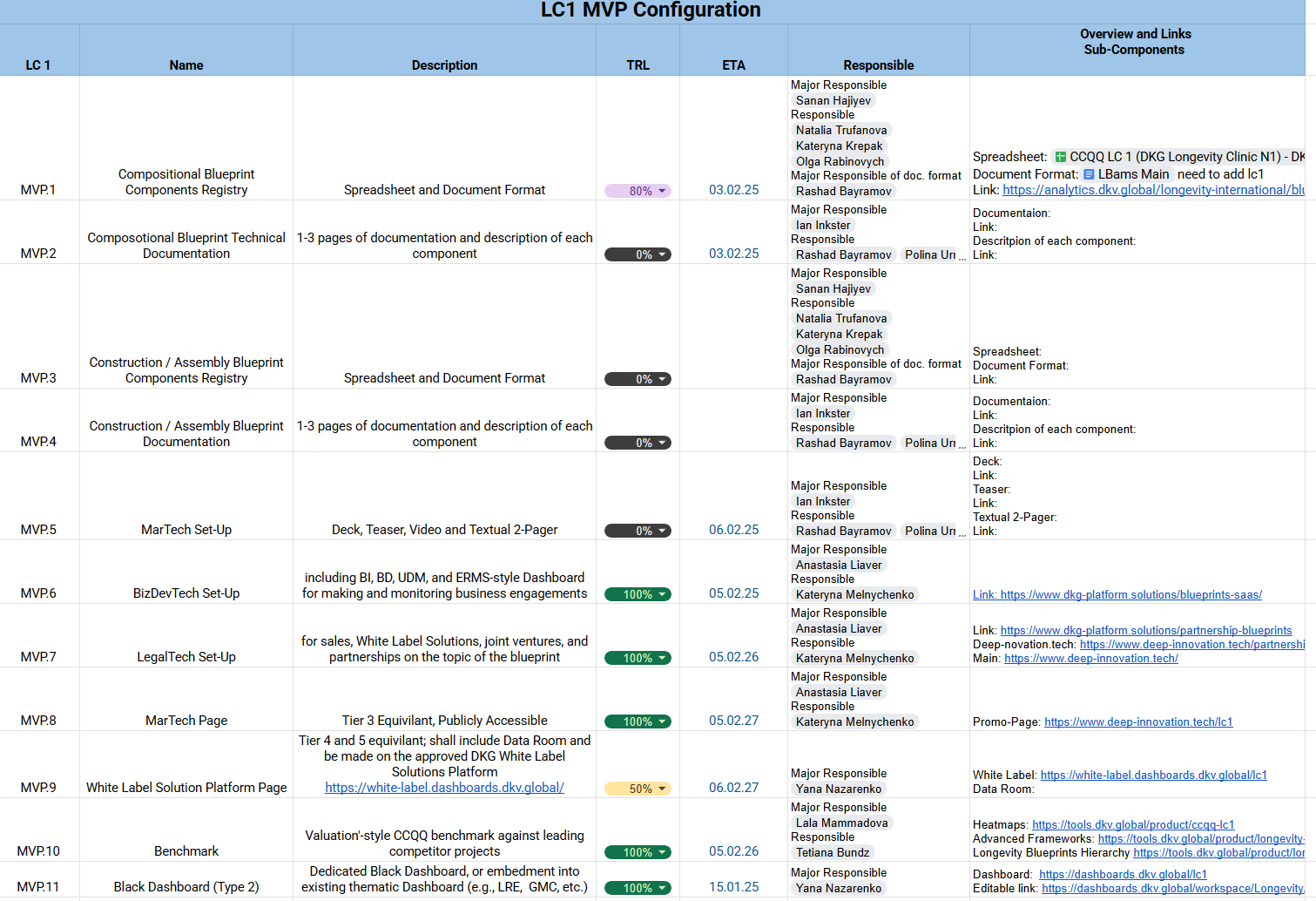The height and width of the screenshot is (901, 1316).
Task: Expand the 100% TRL dropdown for BizDevTech Set-Up
Action: tap(662, 594)
